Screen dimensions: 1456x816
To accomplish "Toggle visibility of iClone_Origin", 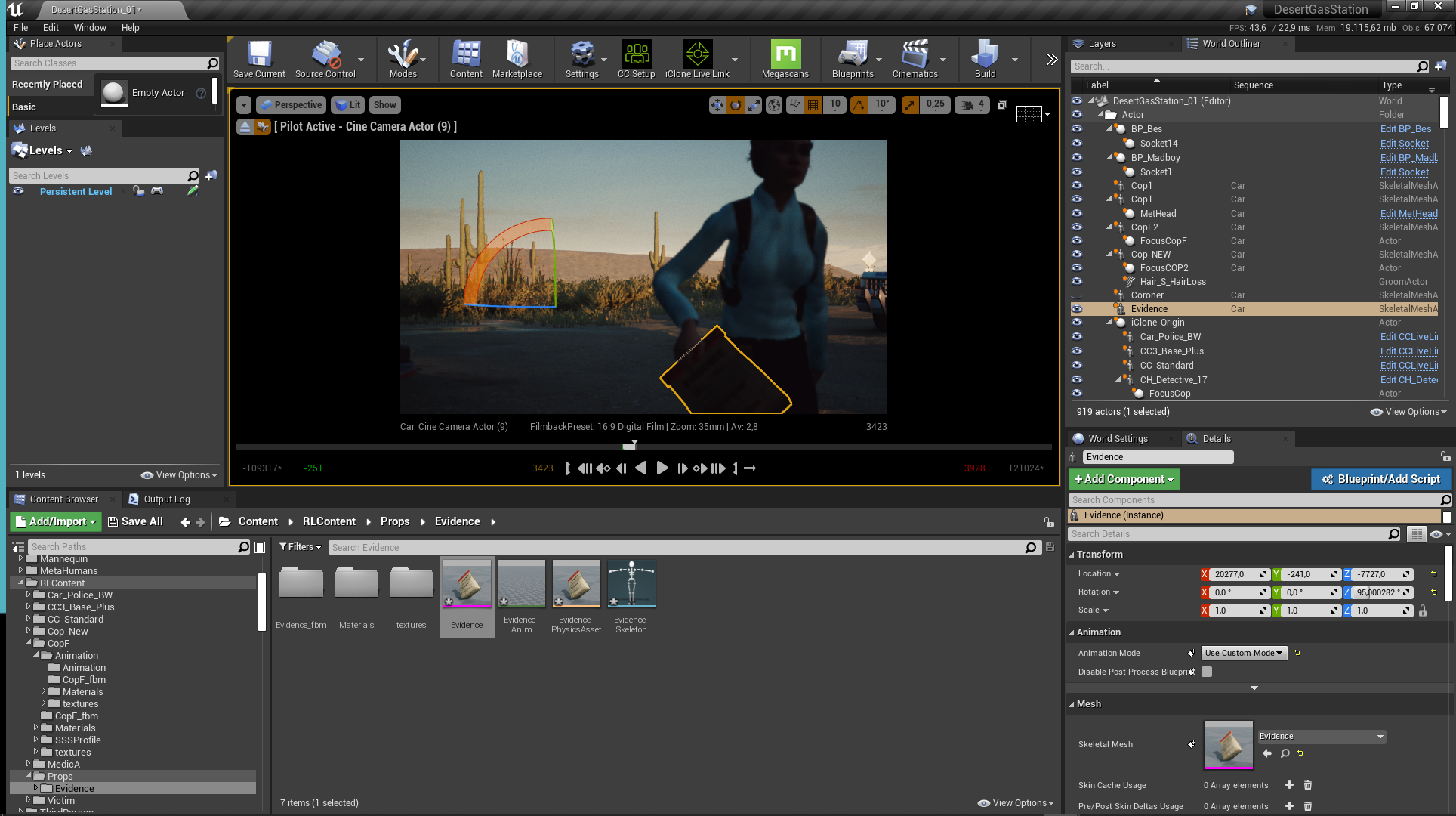I will click(1077, 323).
